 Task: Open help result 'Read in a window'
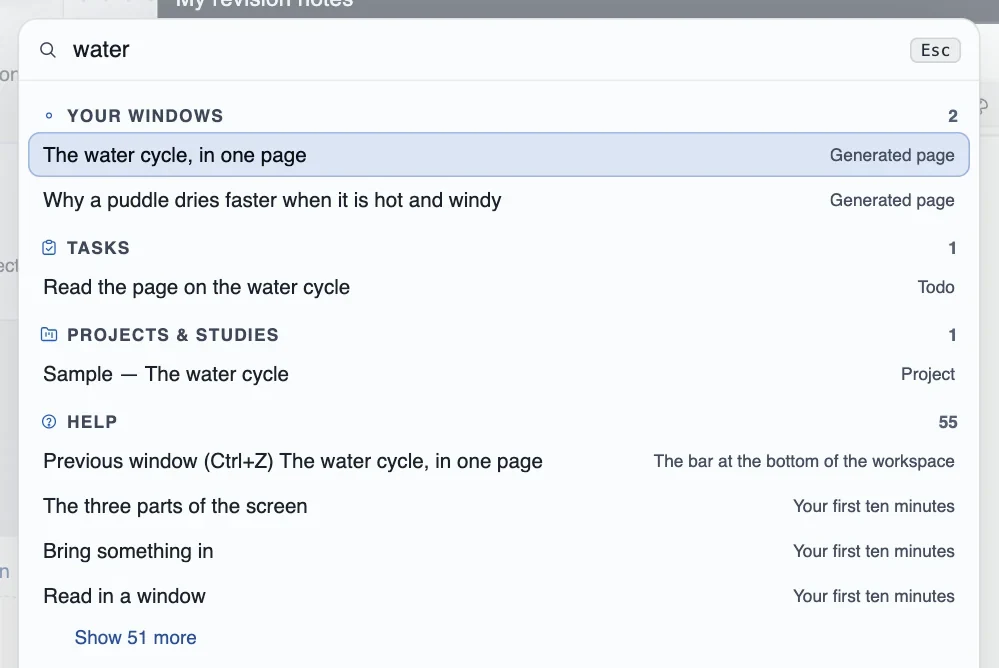point(499,596)
